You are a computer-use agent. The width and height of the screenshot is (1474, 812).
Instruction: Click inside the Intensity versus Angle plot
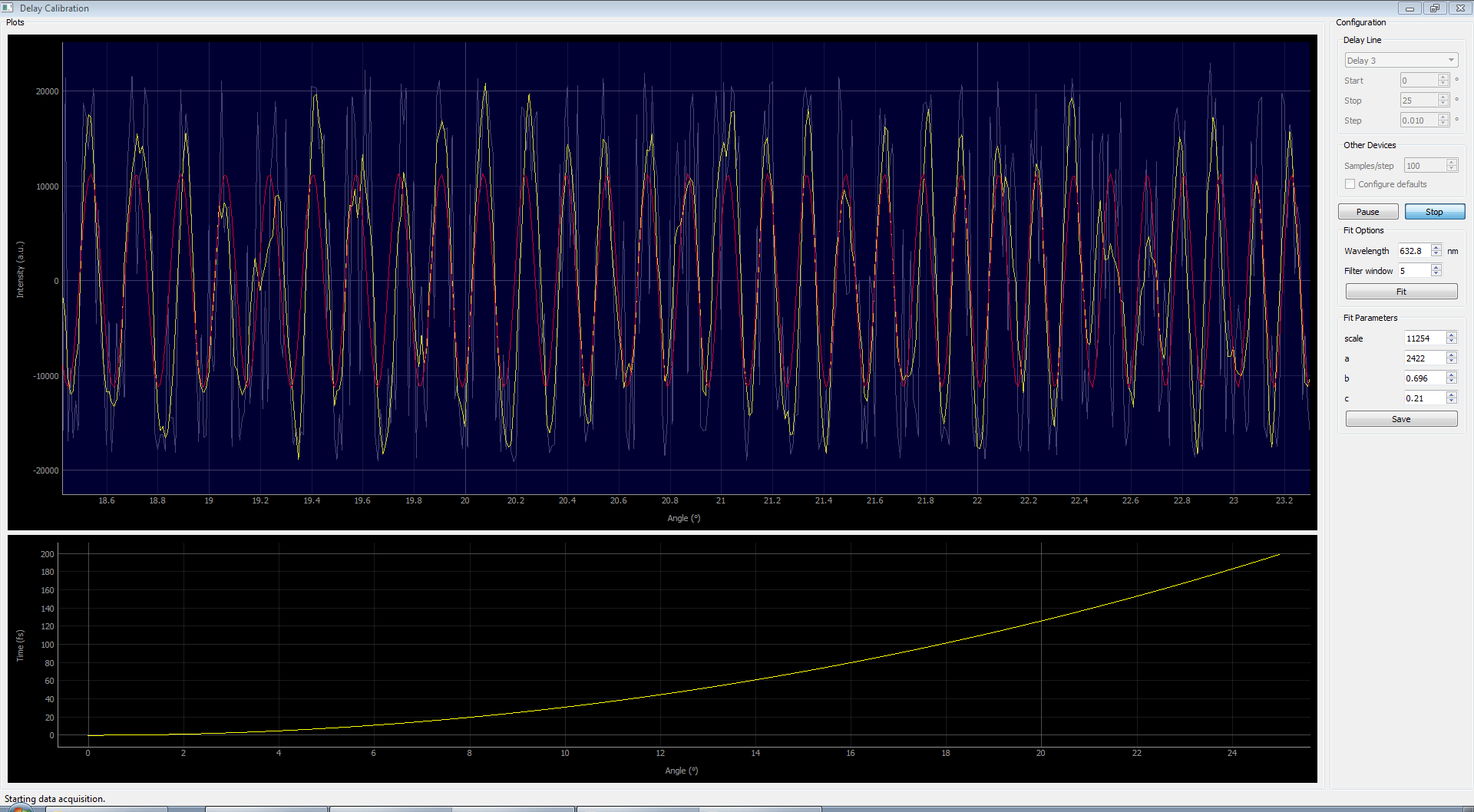pyautogui.click(x=683, y=269)
